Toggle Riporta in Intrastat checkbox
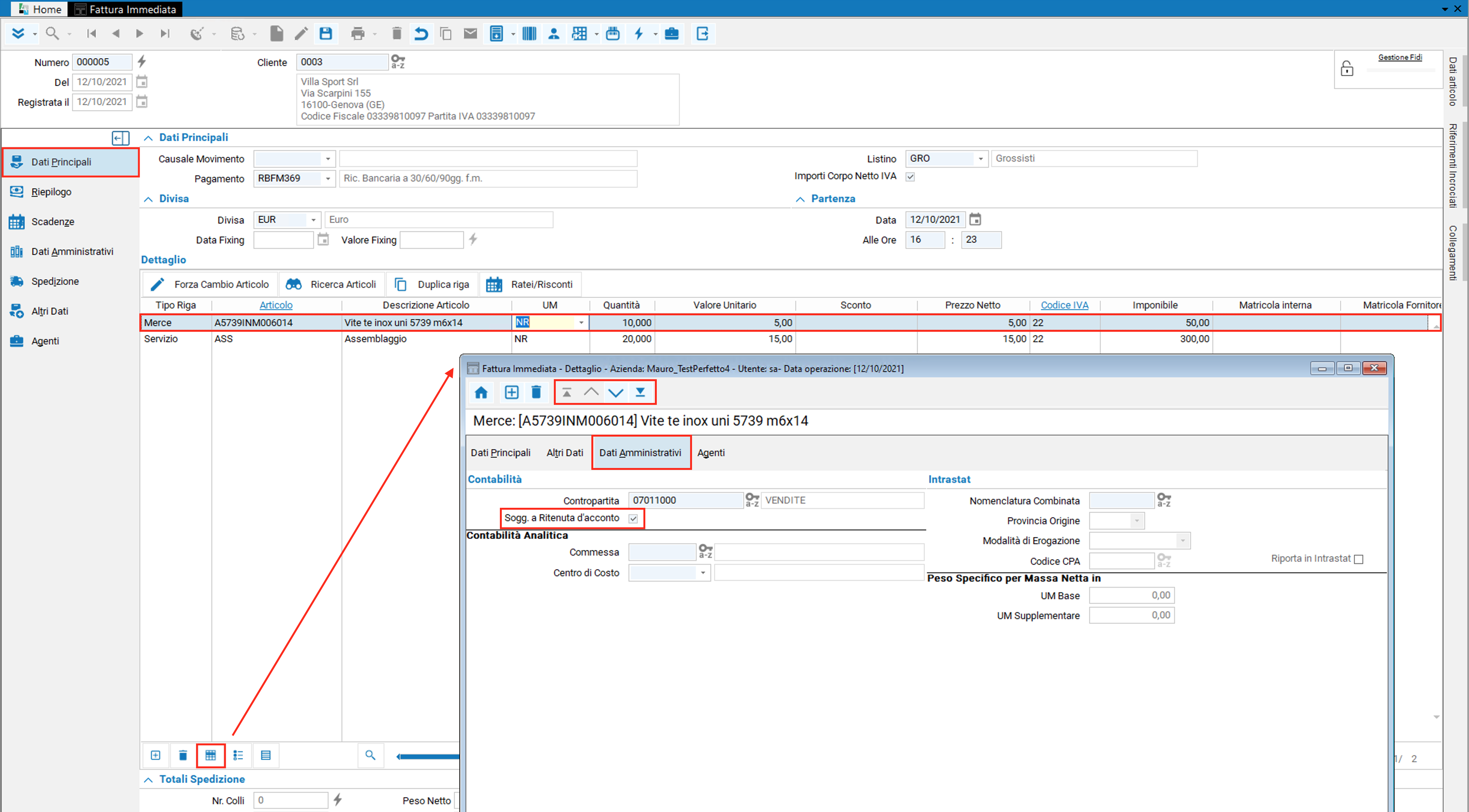Viewport: 1469px width, 812px height. [1358, 559]
